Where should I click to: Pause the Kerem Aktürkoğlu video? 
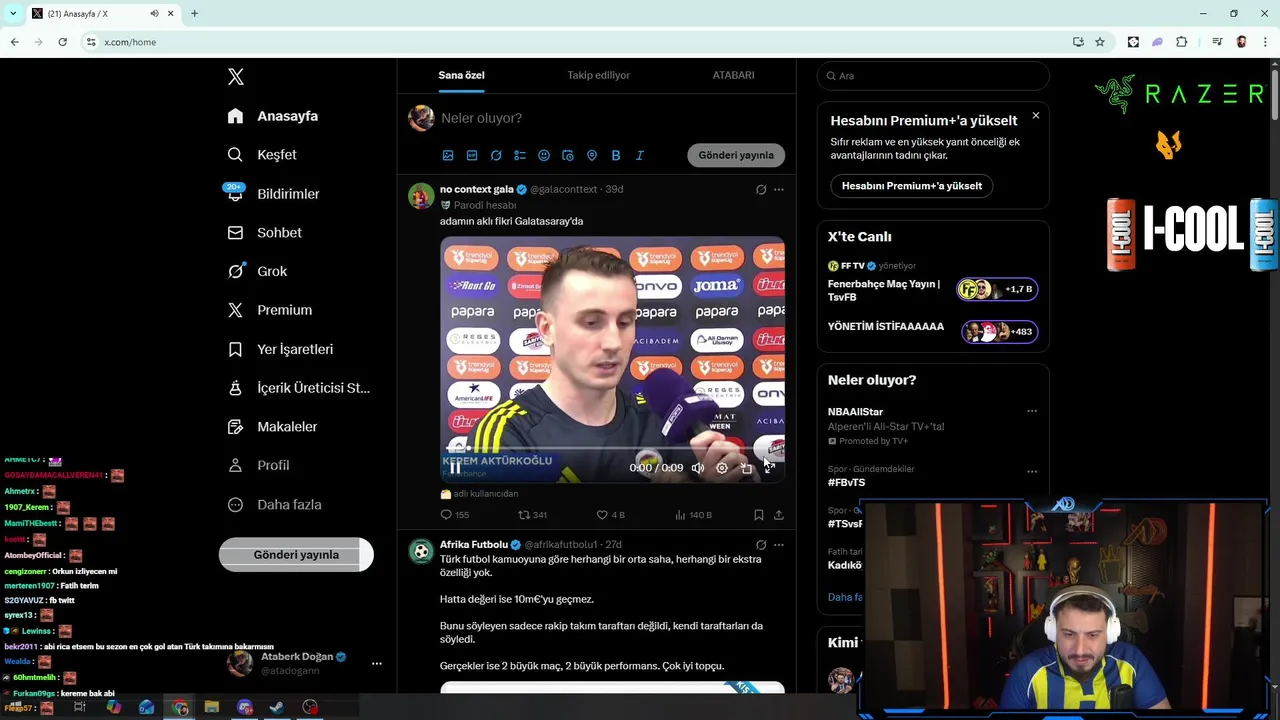pyautogui.click(x=455, y=468)
